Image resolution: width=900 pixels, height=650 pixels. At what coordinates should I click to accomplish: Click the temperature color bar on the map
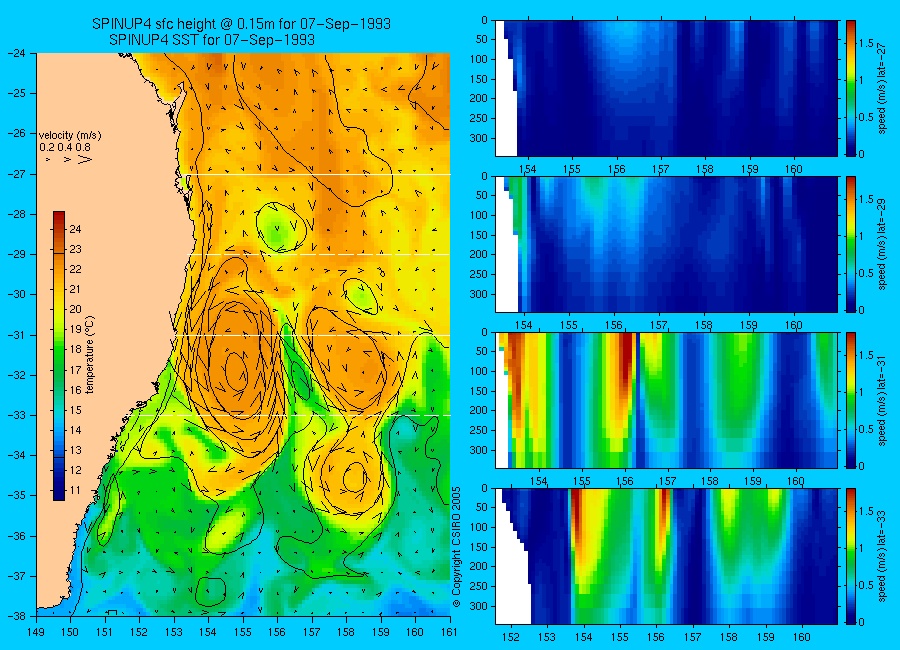click(59, 356)
